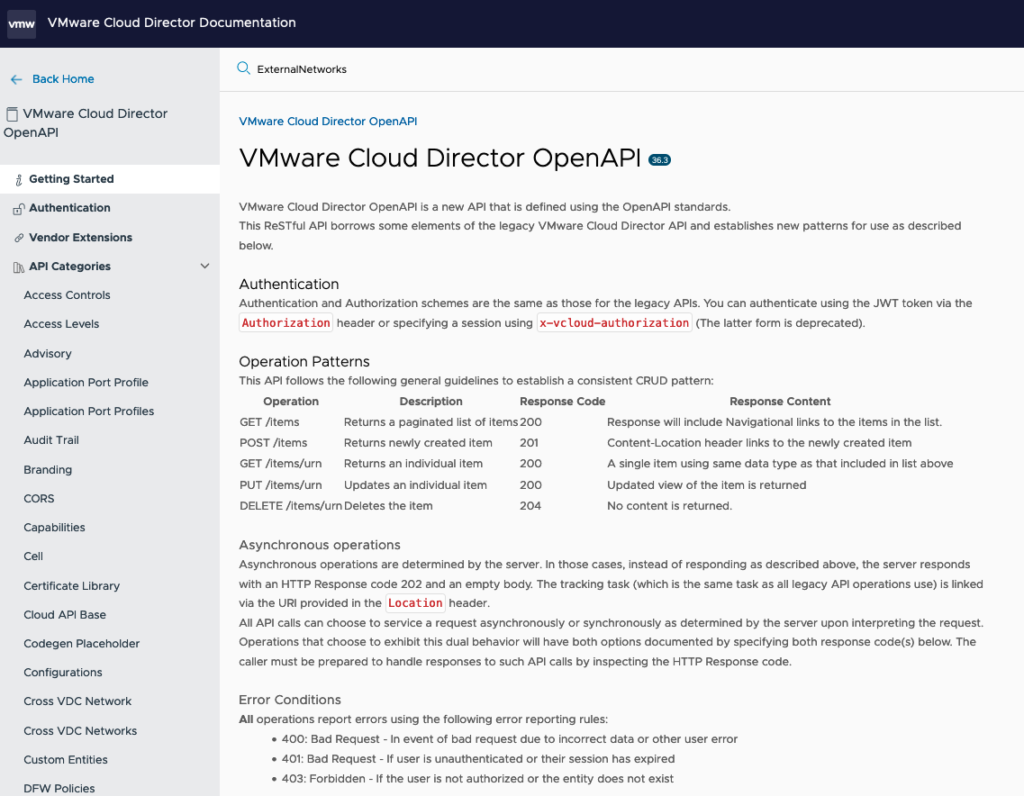Open the Cloud API Base category
The height and width of the screenshot is (796, 1024).
pos(65,614)
